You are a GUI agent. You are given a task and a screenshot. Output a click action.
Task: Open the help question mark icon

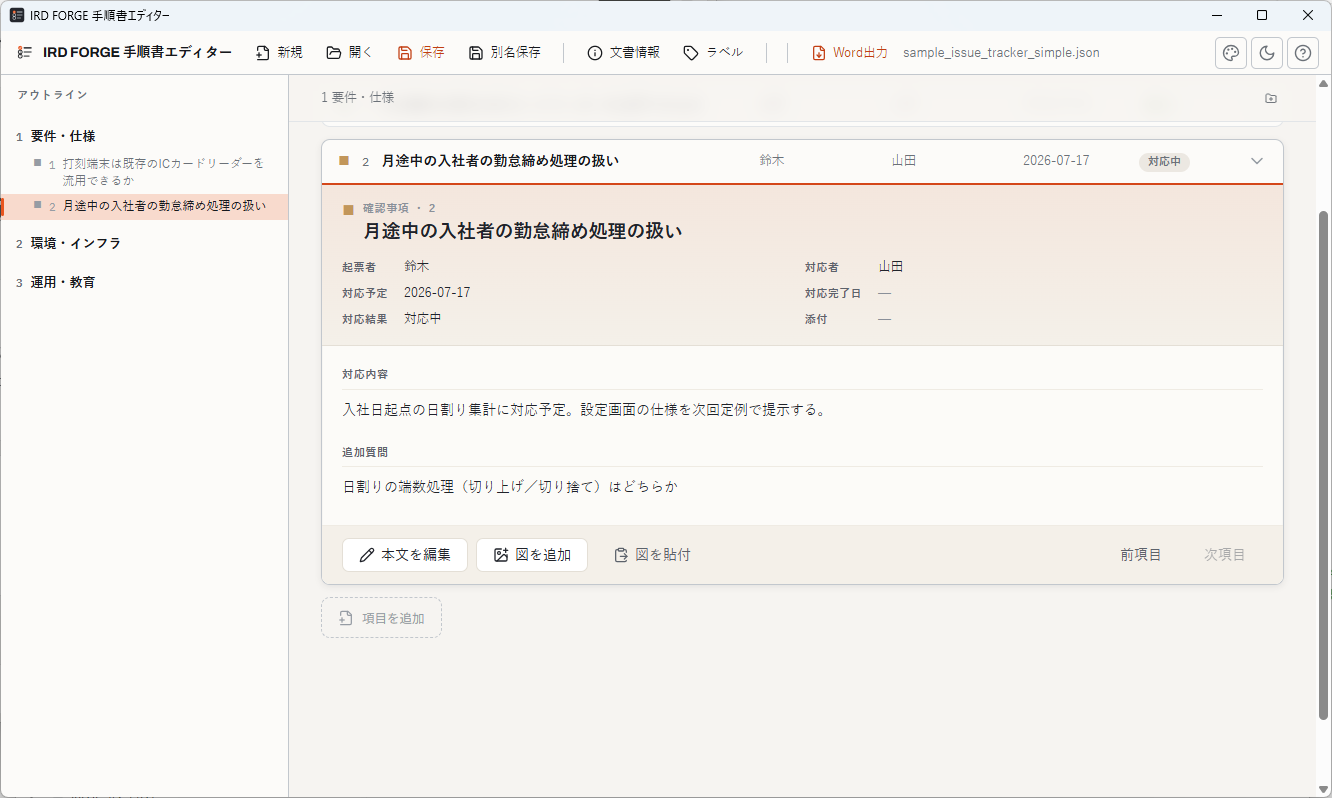click(x=1302, y=53)
